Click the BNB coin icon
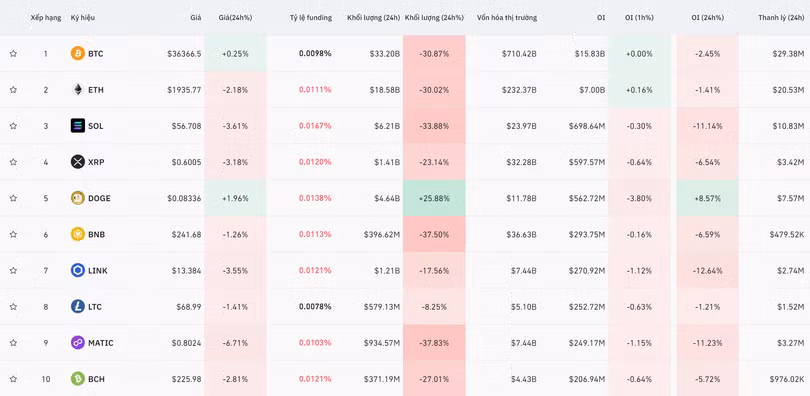810x396 pixels. click(77, 234)
